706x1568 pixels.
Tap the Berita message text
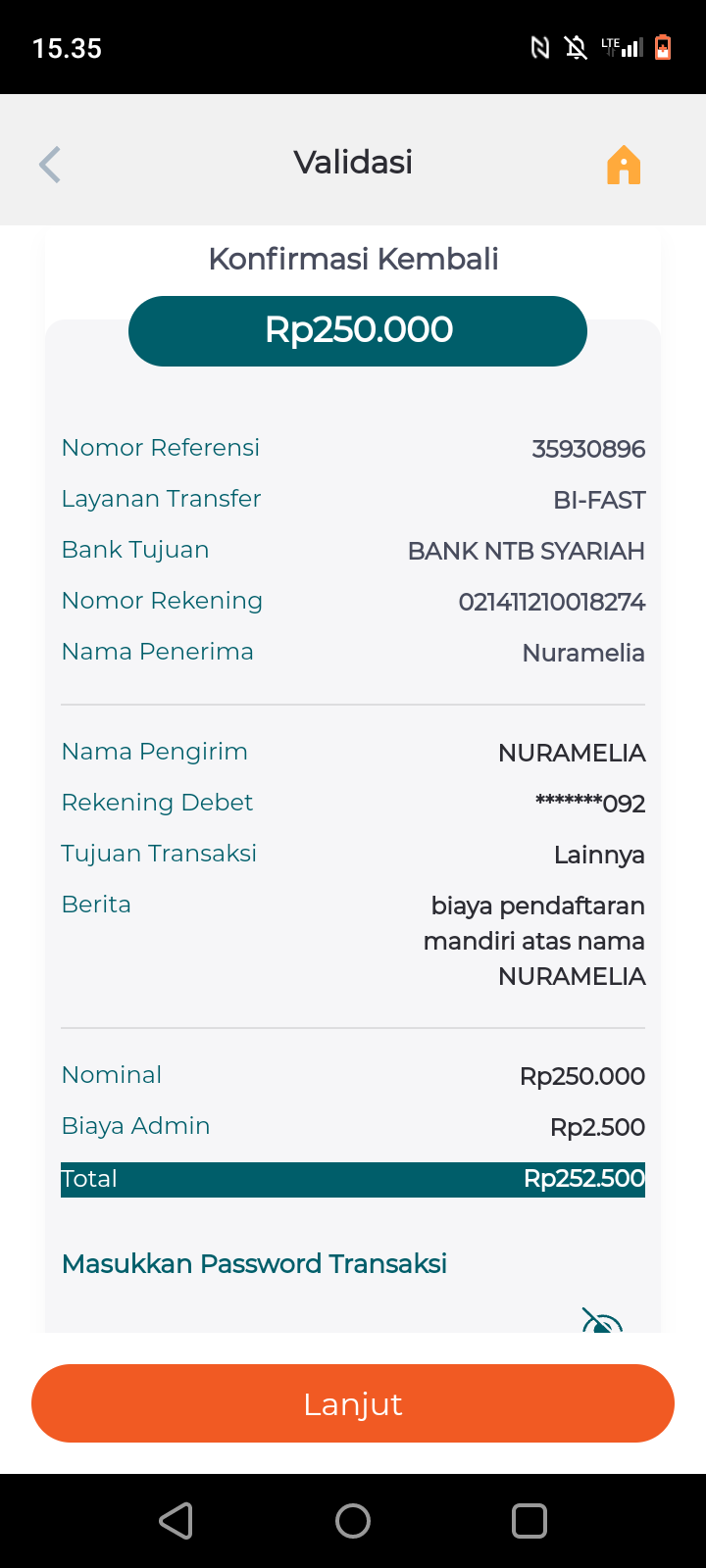click(534, 941)
